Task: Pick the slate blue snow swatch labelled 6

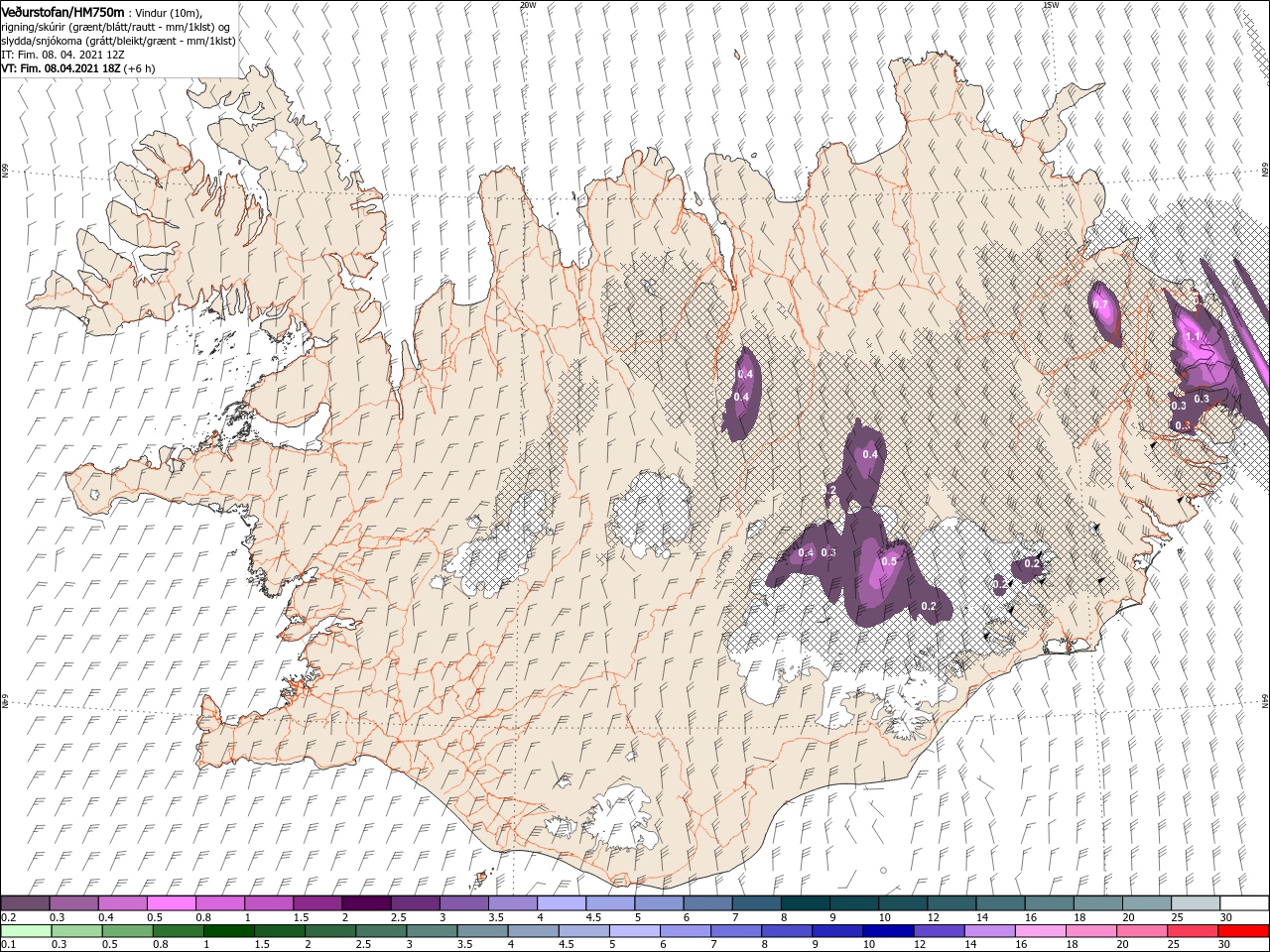Action: [706, 903]
